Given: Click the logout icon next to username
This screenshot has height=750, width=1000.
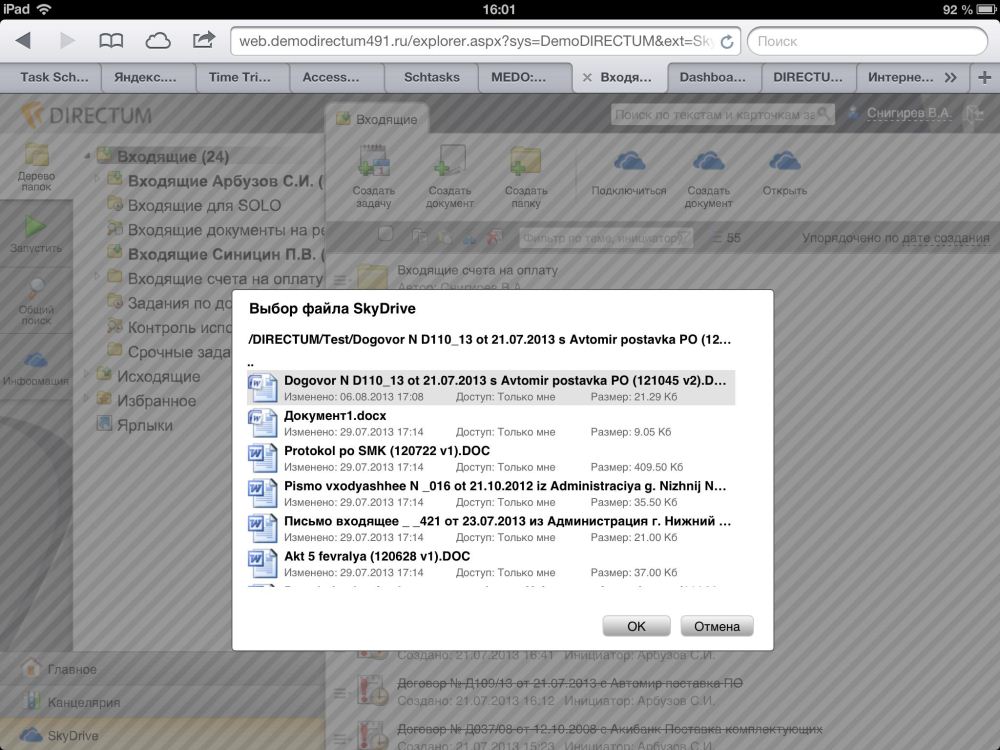Looking at the screenshot, I should coord(974,114).
